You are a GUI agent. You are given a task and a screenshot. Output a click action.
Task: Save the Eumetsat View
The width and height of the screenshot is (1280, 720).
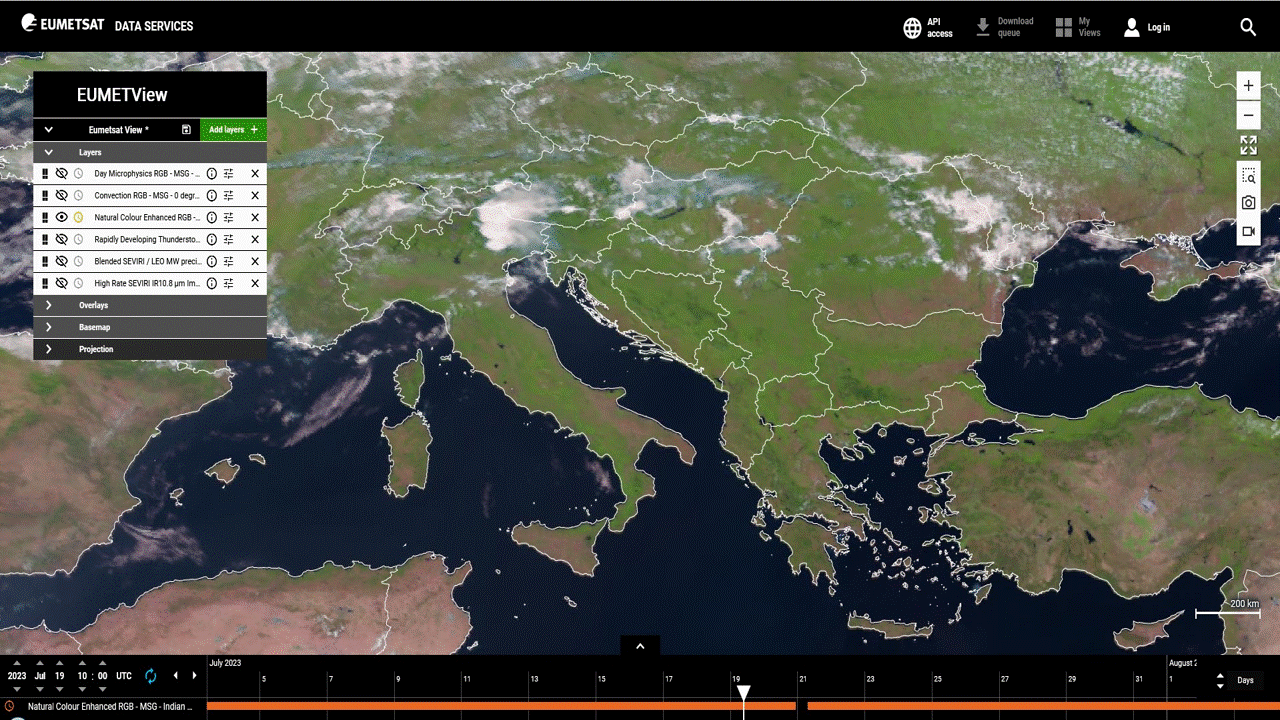tap(186, 130)
